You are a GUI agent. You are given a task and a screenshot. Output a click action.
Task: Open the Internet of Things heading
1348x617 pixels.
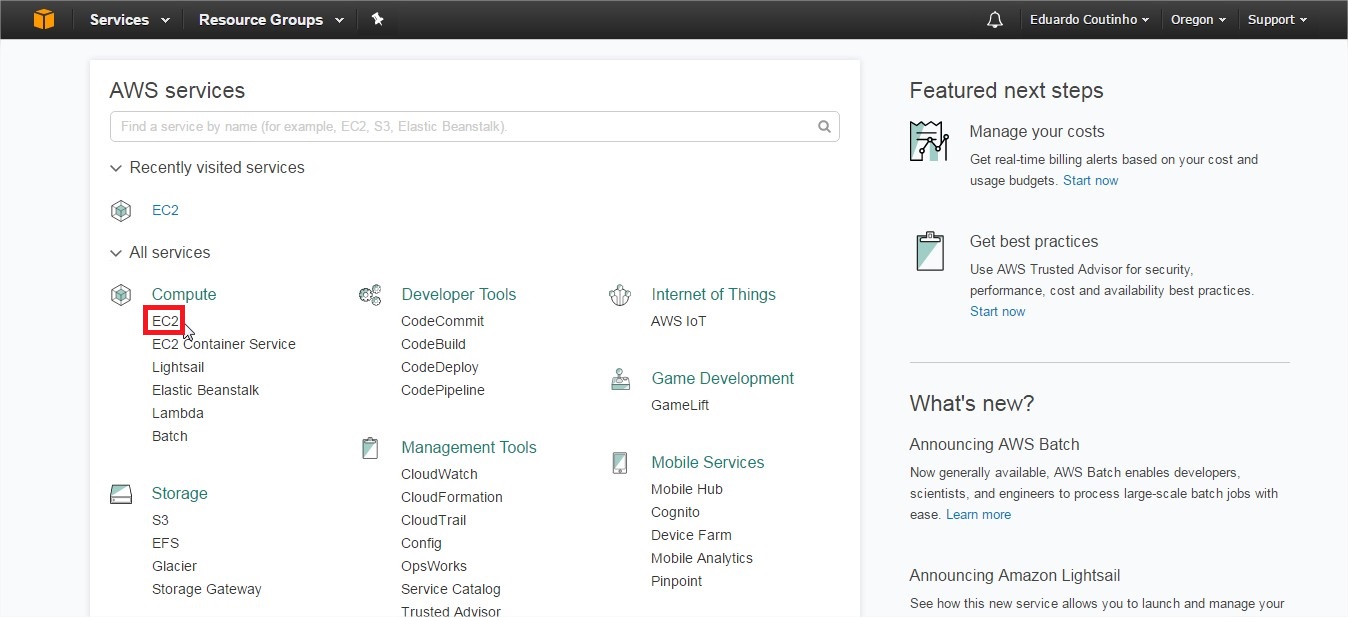tap(713, 294)
